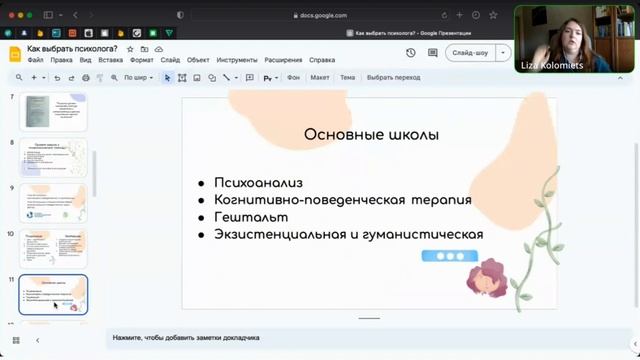Collapse the filmstrip with the arrow icon
Viewport: 640px width, 360px height.
coord(38,340)
